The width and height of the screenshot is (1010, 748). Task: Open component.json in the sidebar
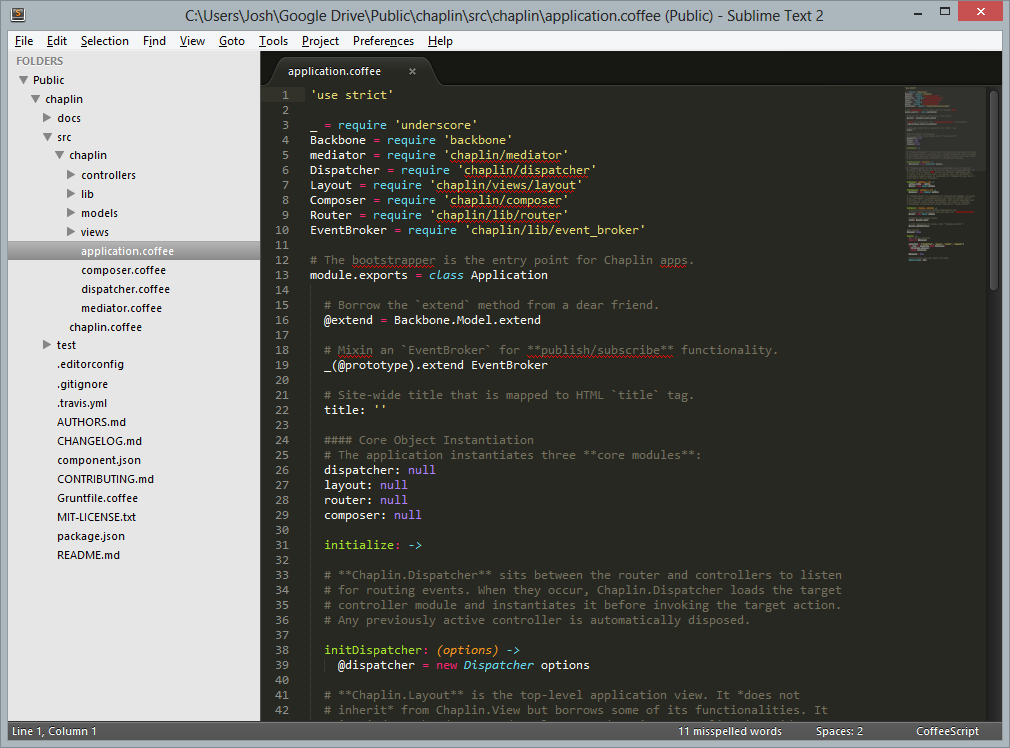tap(99, 460)
